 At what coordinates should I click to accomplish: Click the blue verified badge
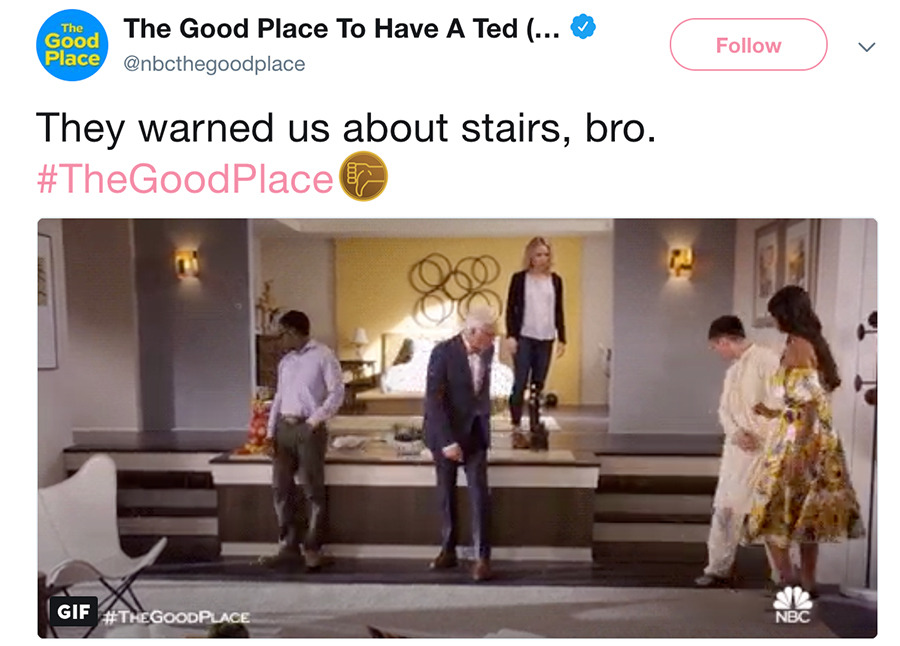tap(583, 27)
